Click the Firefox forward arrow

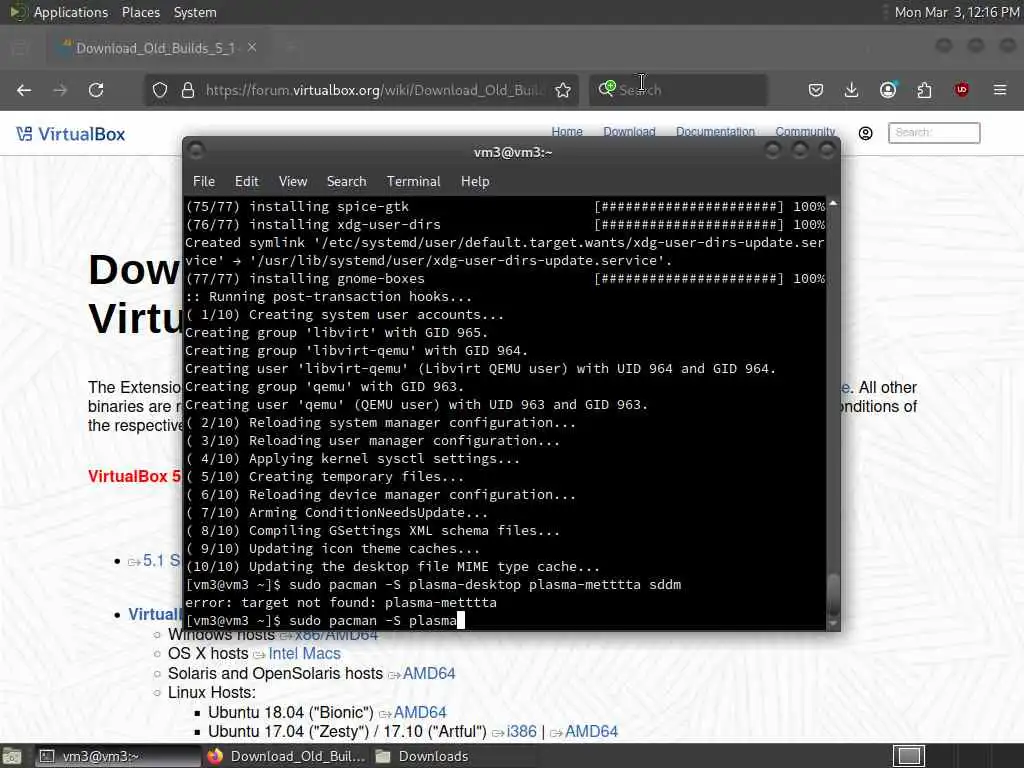pyautogui.click(x=60, y=90)
